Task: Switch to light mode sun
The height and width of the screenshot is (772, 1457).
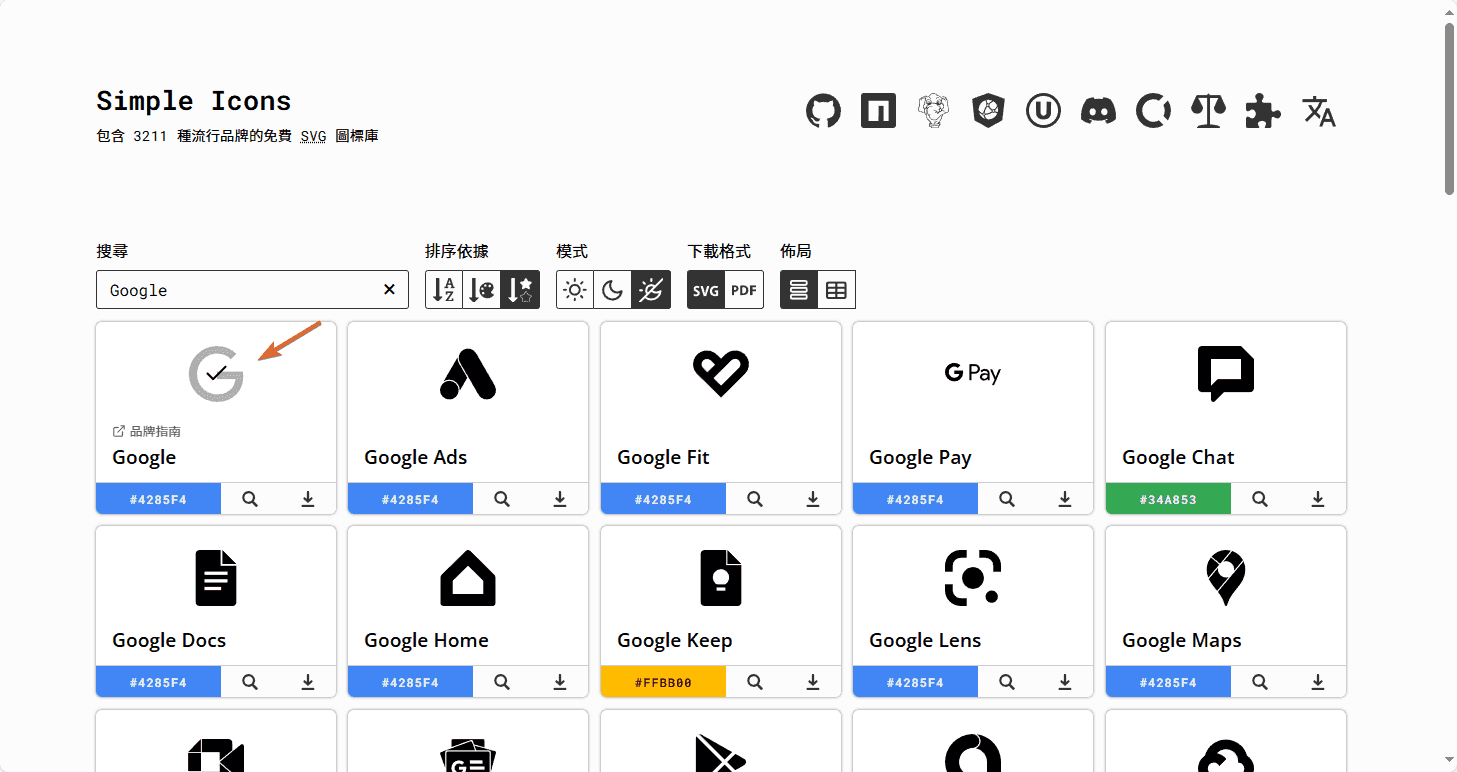Action: [x=575, y=290]
